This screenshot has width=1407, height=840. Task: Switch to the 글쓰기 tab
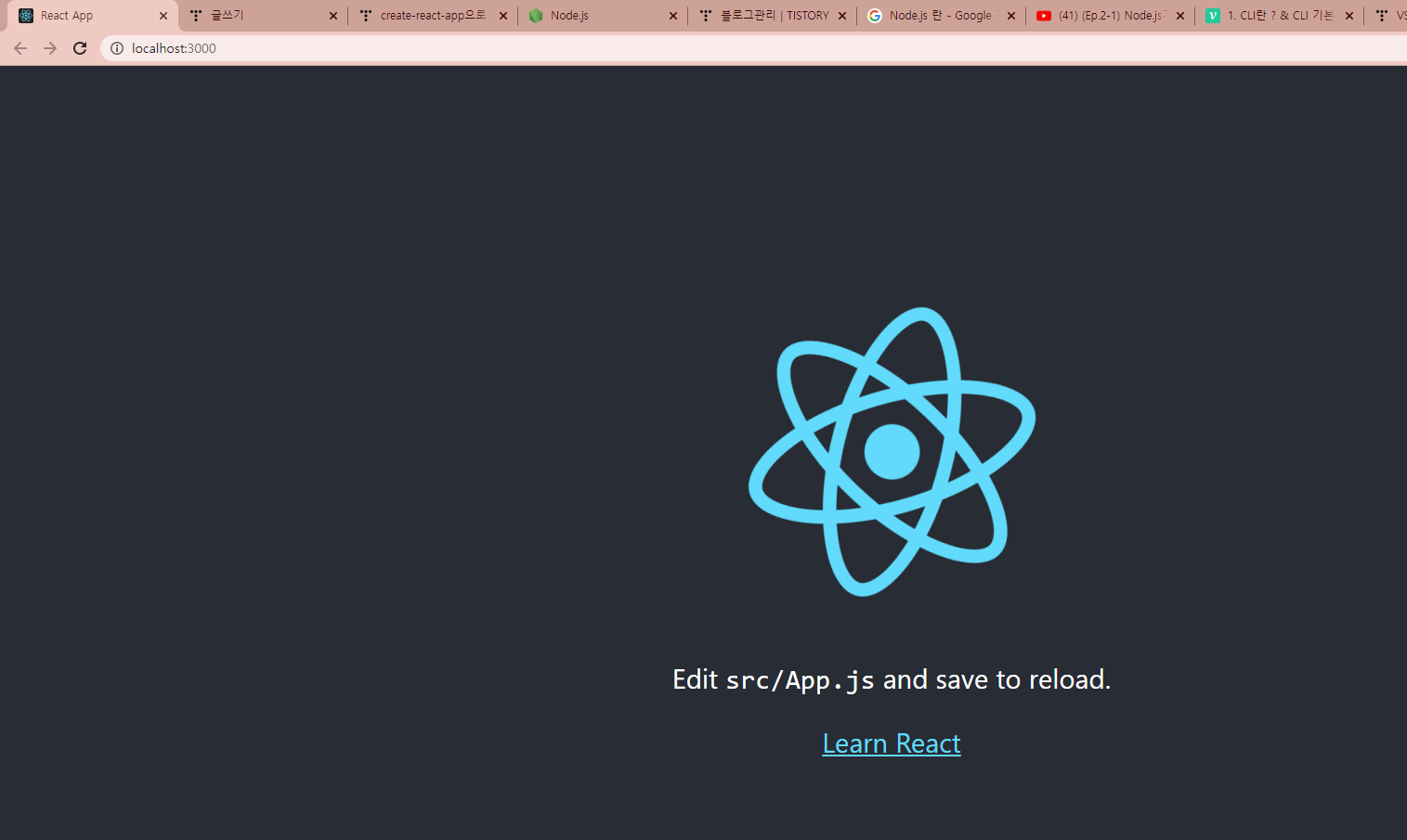264,16
